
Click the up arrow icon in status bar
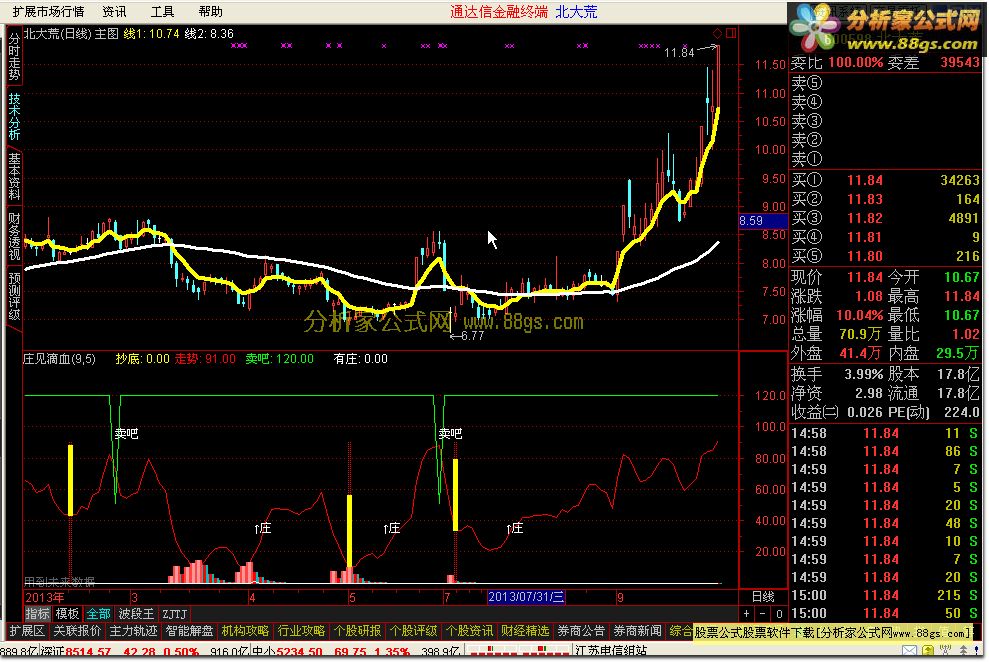(x=964, y=651)
